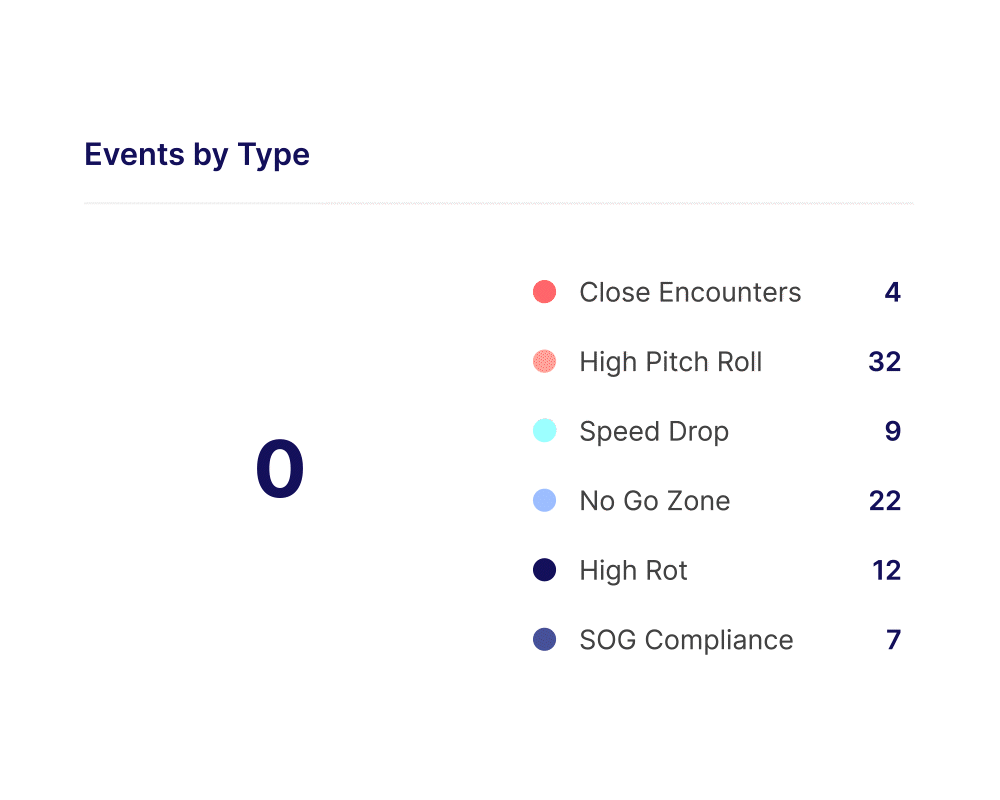The height and width of the screenshot is (800, 1000).
Task: Click the High Pitch Roll count 32
Action: (x=885, y=361)
